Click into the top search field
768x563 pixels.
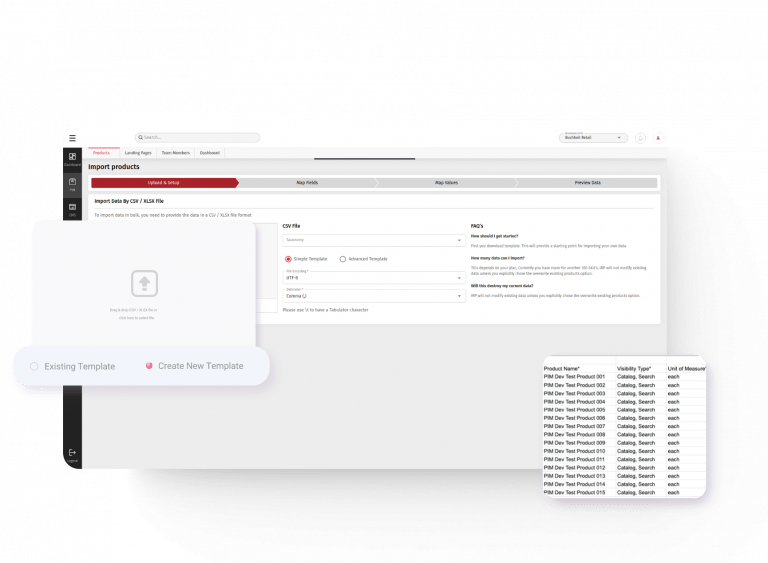[200, 137]
